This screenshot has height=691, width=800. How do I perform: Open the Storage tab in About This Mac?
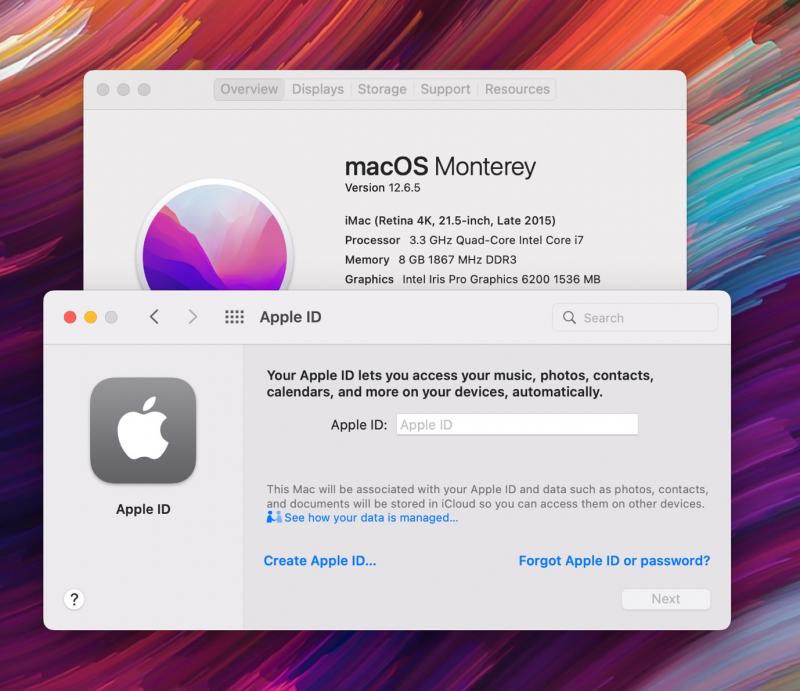[382, 89]
